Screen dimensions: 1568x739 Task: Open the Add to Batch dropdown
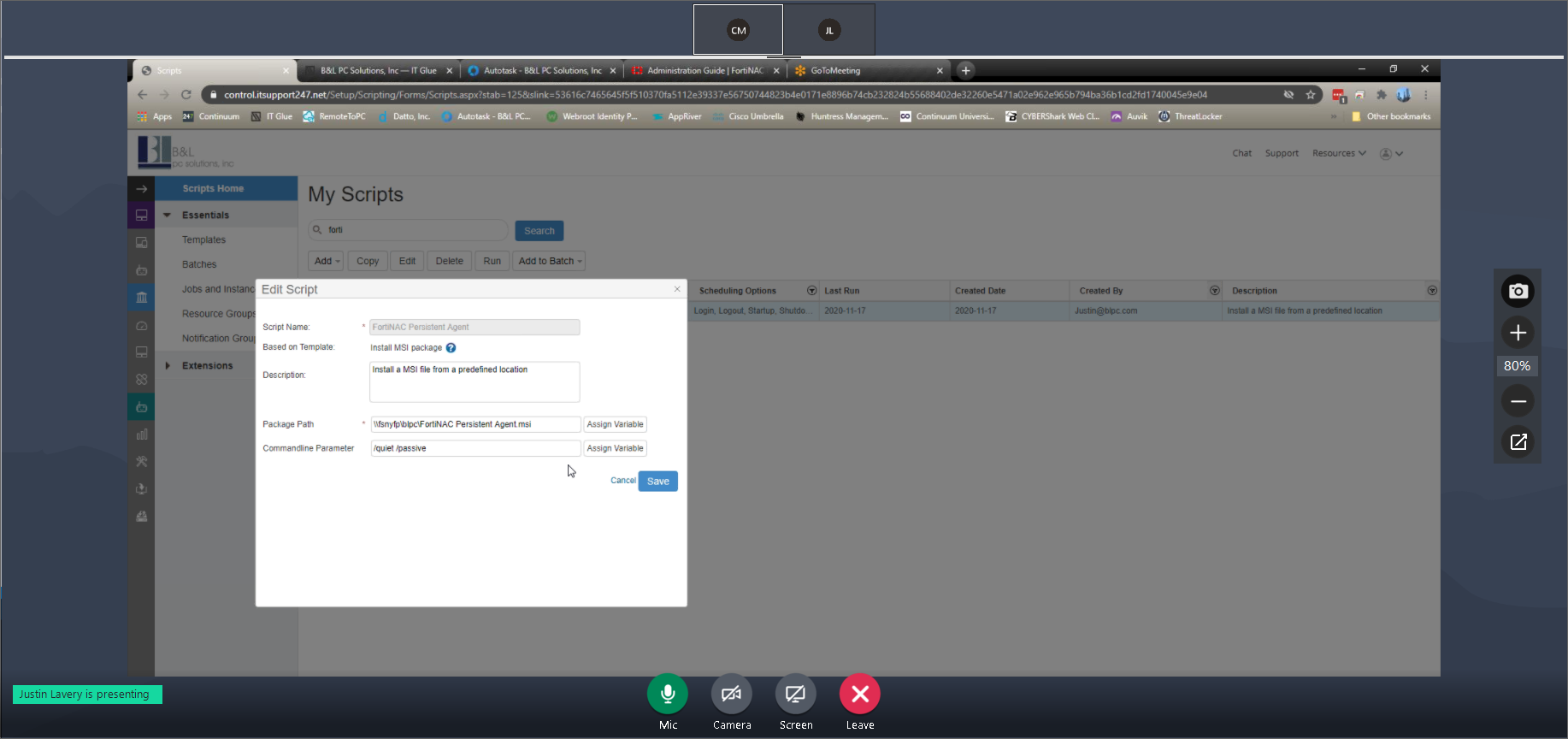550,261
